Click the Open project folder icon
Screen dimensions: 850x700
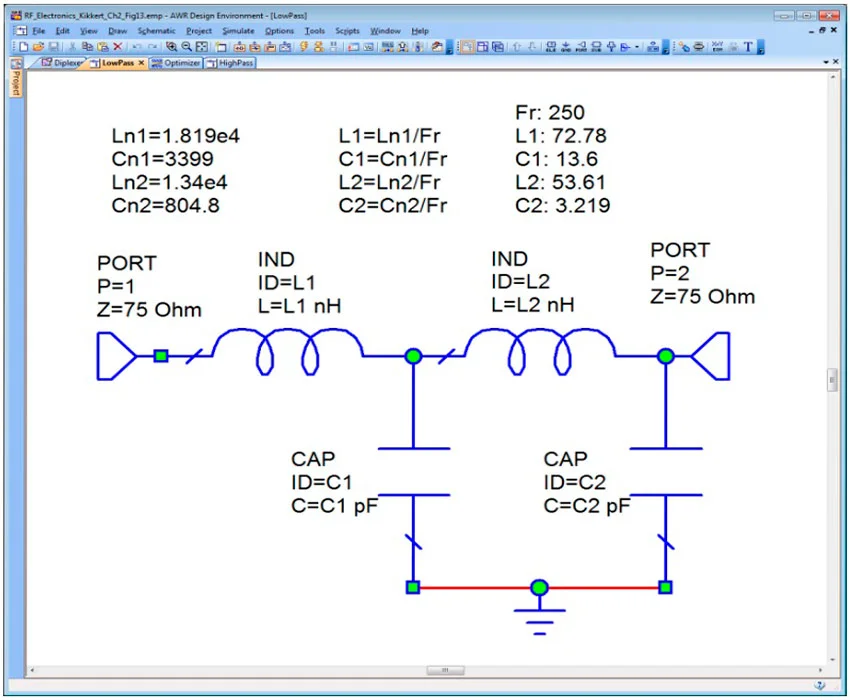pos(38,47)
